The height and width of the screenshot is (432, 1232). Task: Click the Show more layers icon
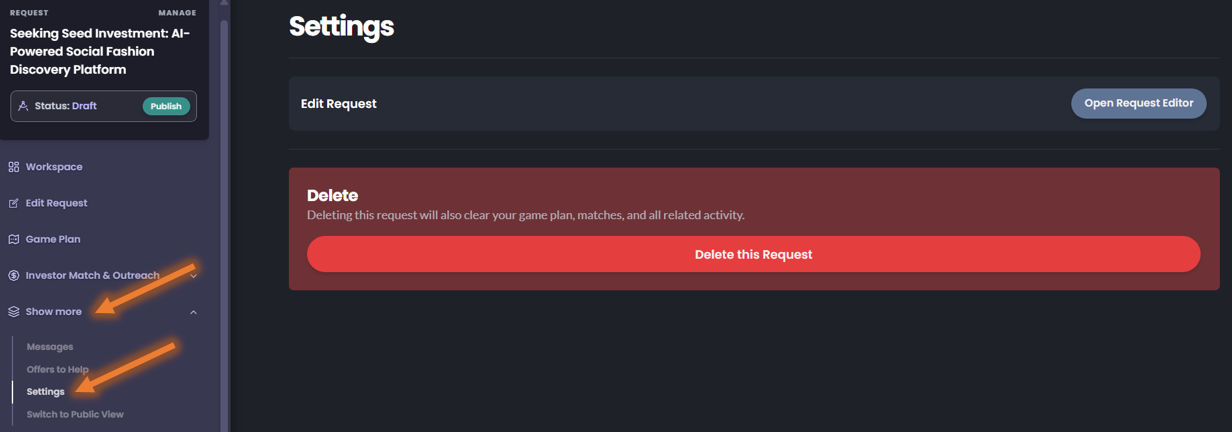[14, 312]
